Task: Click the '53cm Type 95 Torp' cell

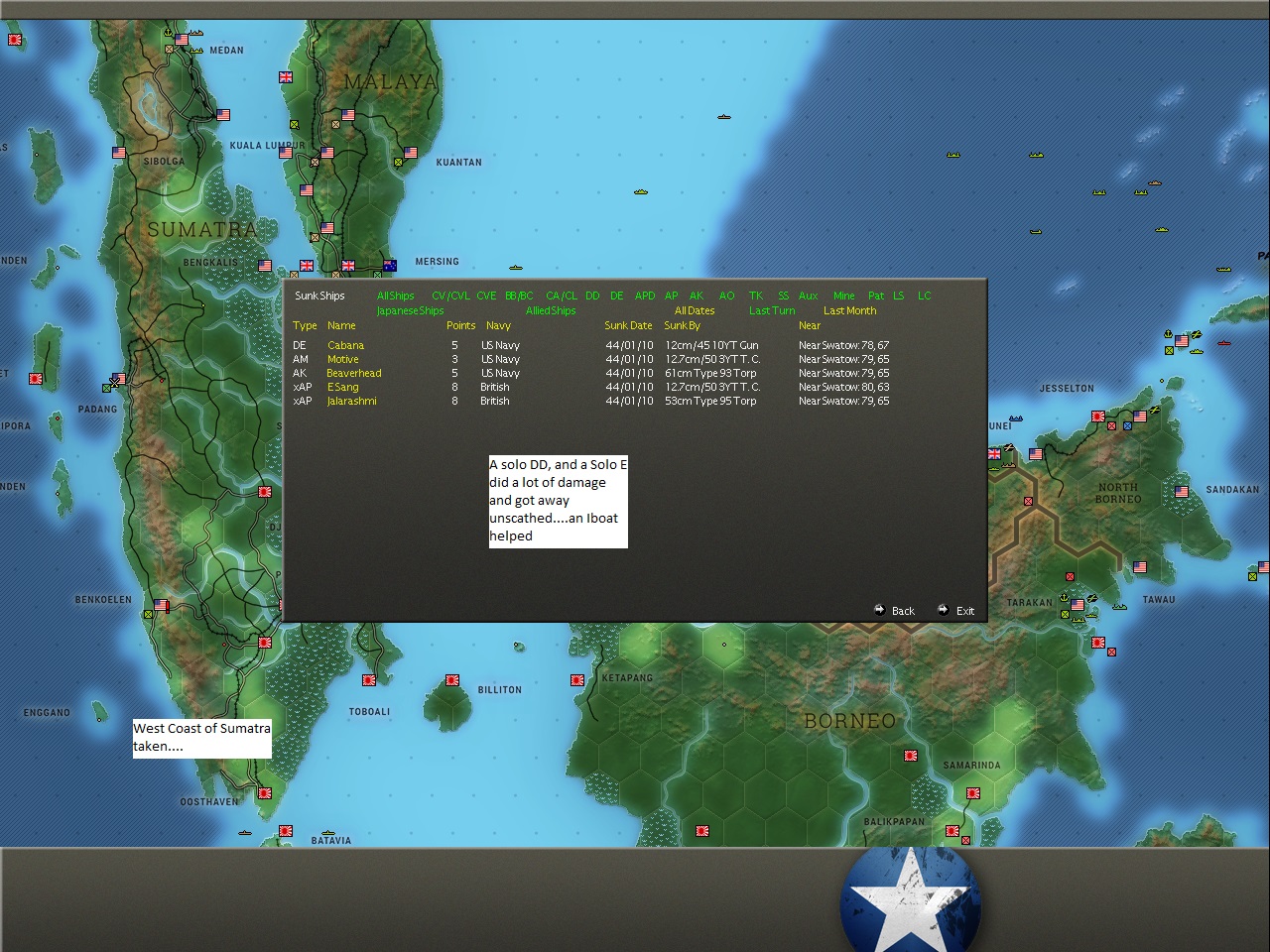Action: click(710, 401)
